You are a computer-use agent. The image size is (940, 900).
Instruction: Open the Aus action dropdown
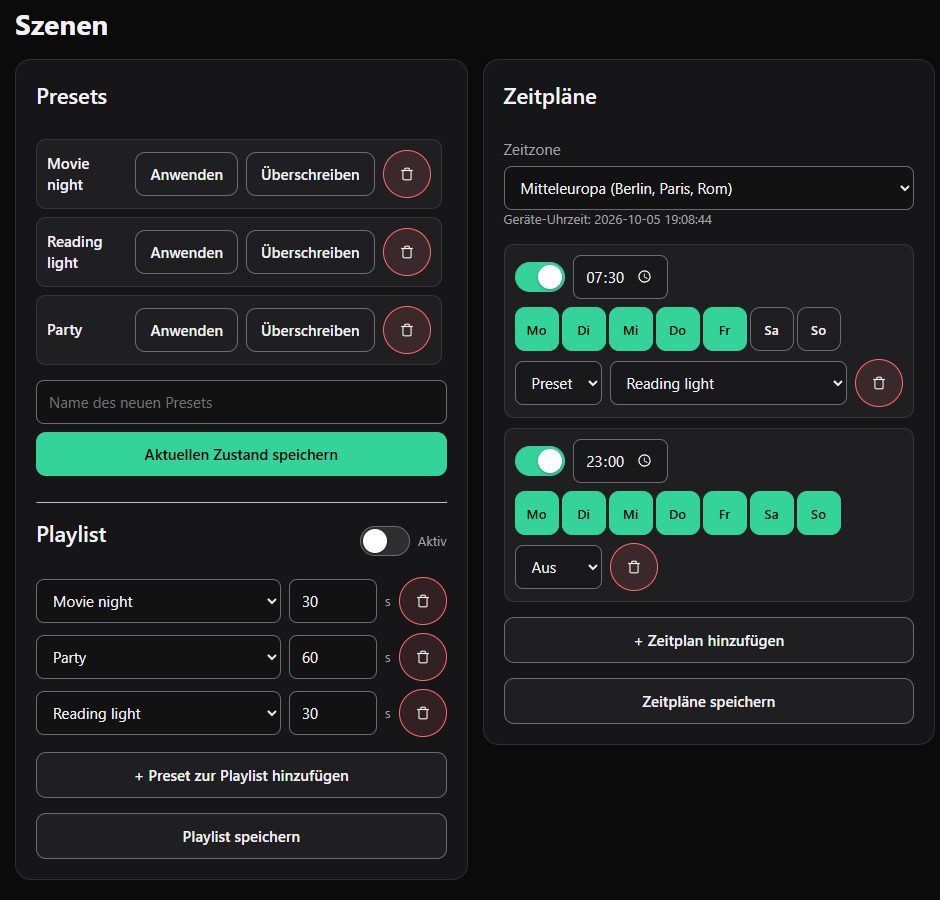(x=558, y=567)
